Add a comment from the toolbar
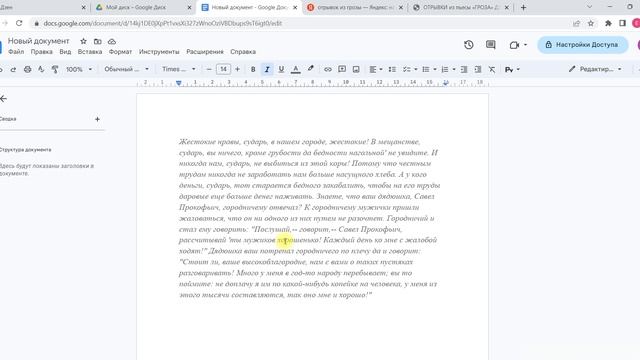The height and width of the screenshot is (360, 640). pos(342,69)
